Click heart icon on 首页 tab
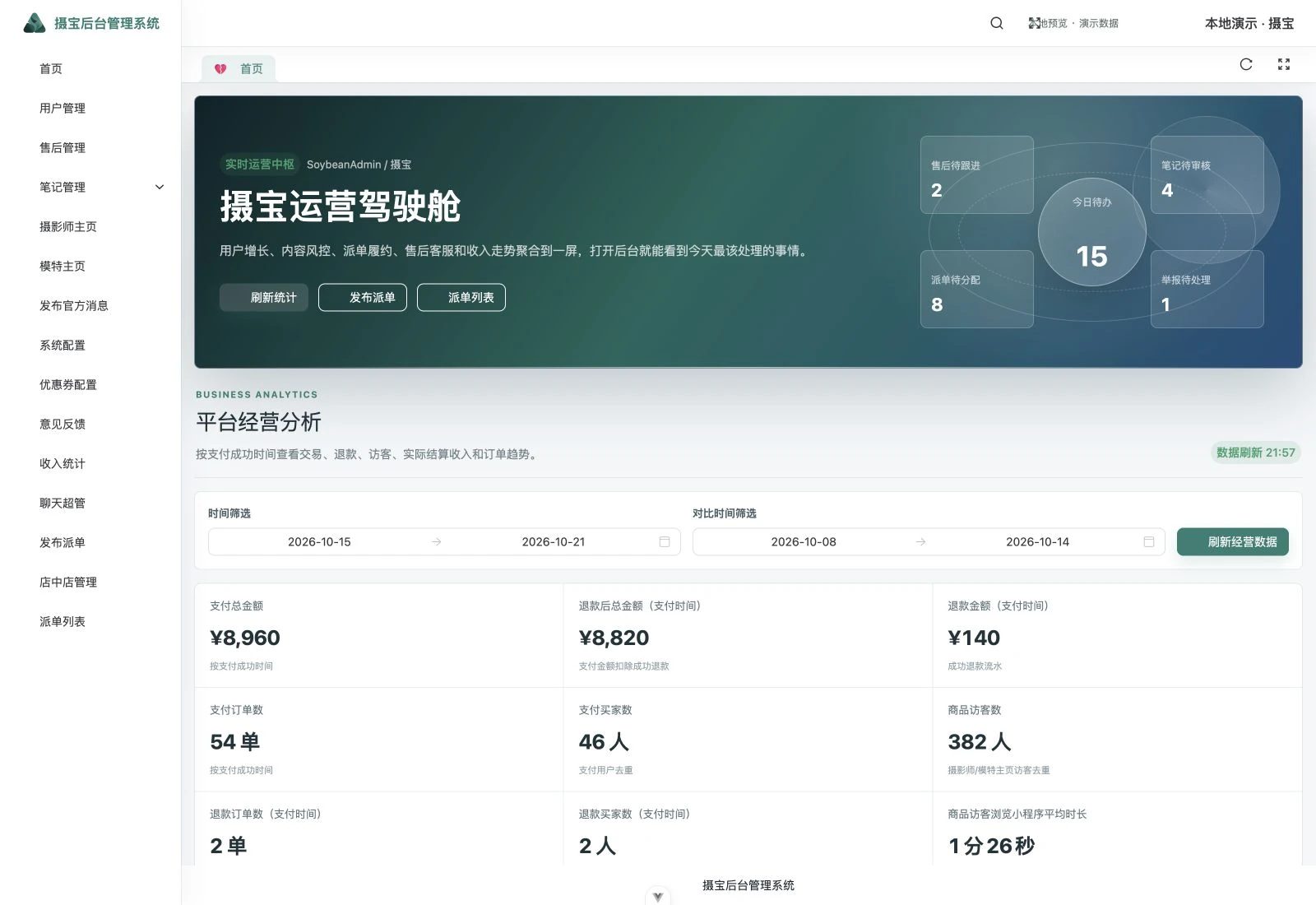The height and width of the screenshot is (905, 1316). [x=220, y=69]
